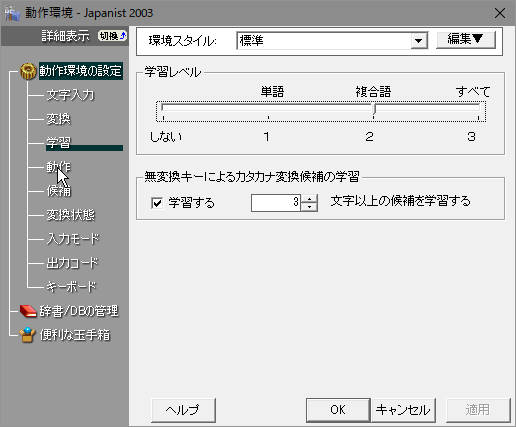Decrease the character count spinner value
This screenshot has width=516, height=427.
(310, 207)
